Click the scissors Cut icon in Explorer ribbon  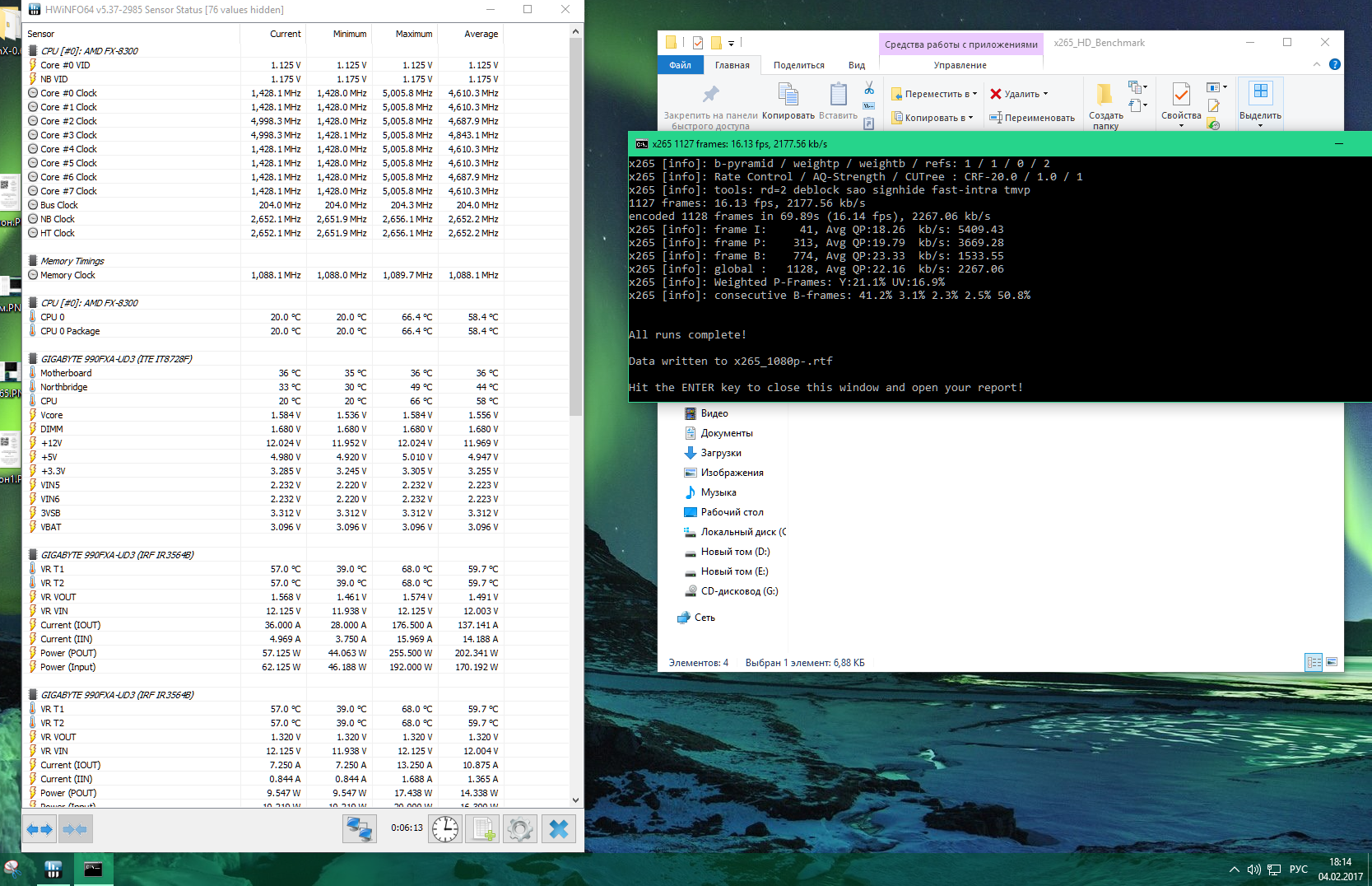(869, 88)
